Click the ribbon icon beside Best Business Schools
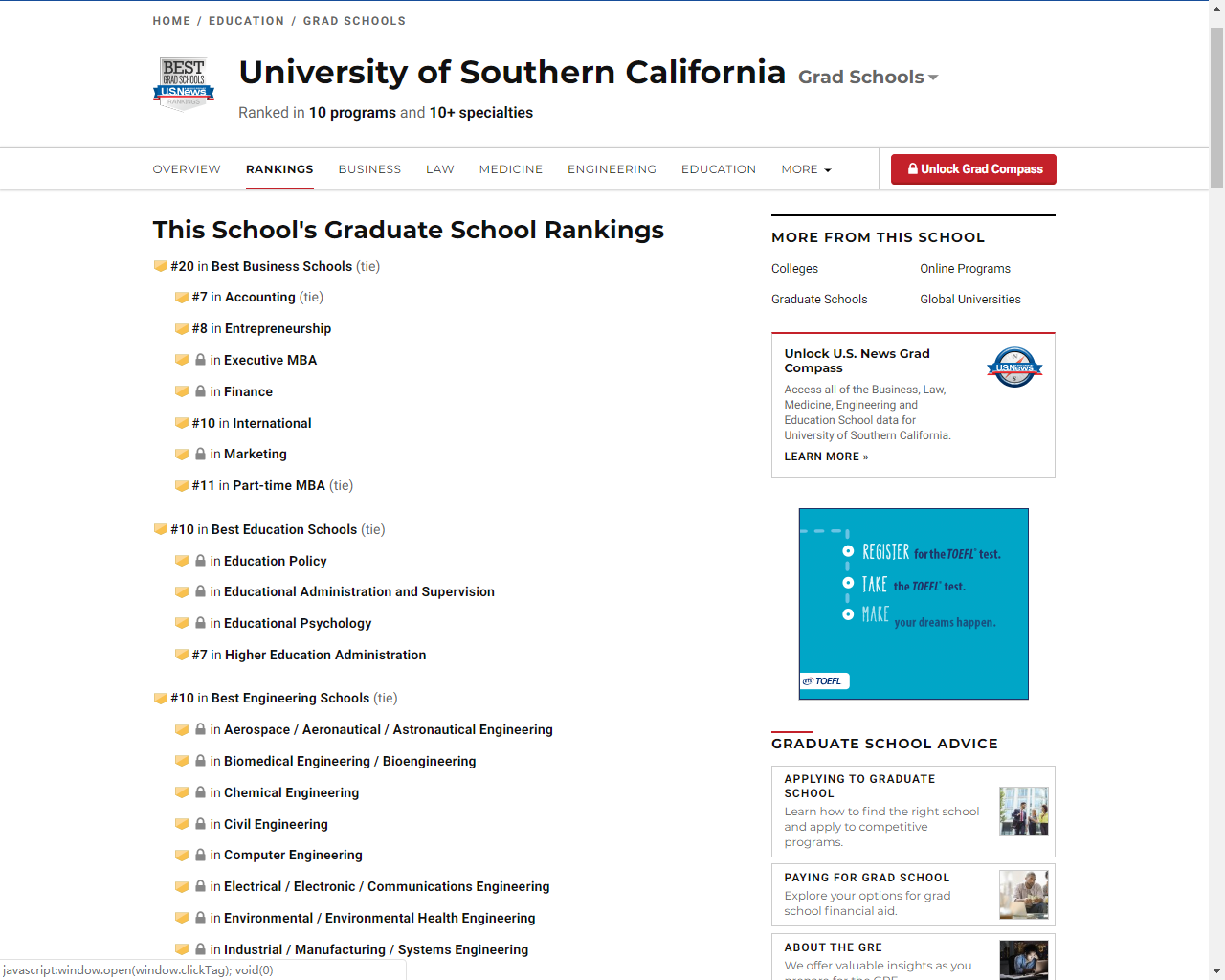 pyautogui.click(x=161, y=266)
